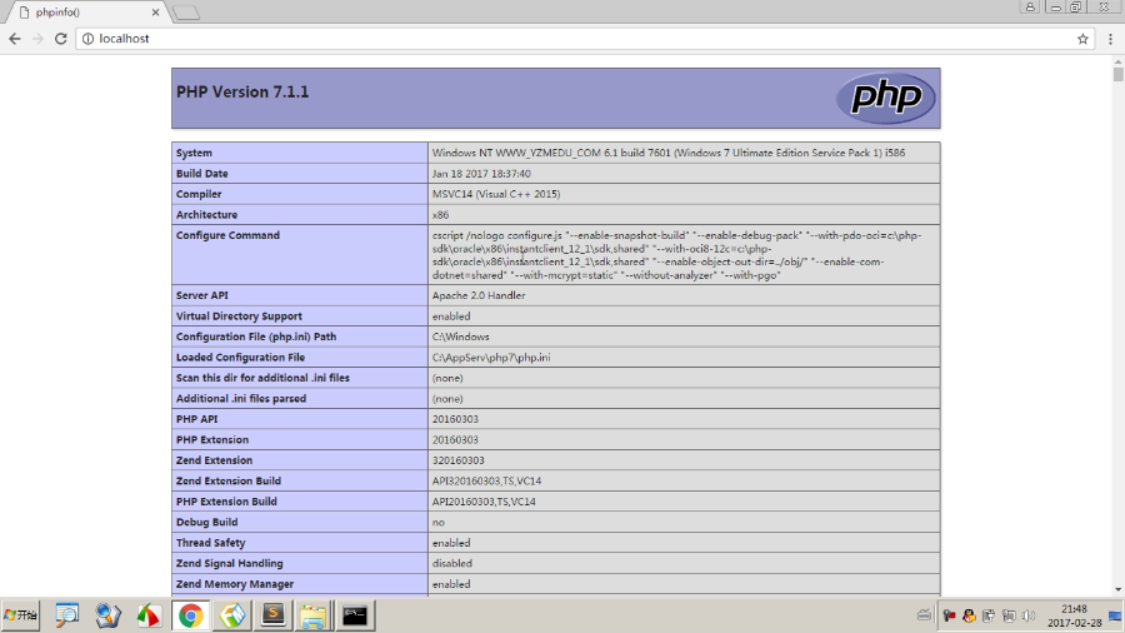
Task: Click the Chrome user profile icon
Action: (x=1030, y=6)
